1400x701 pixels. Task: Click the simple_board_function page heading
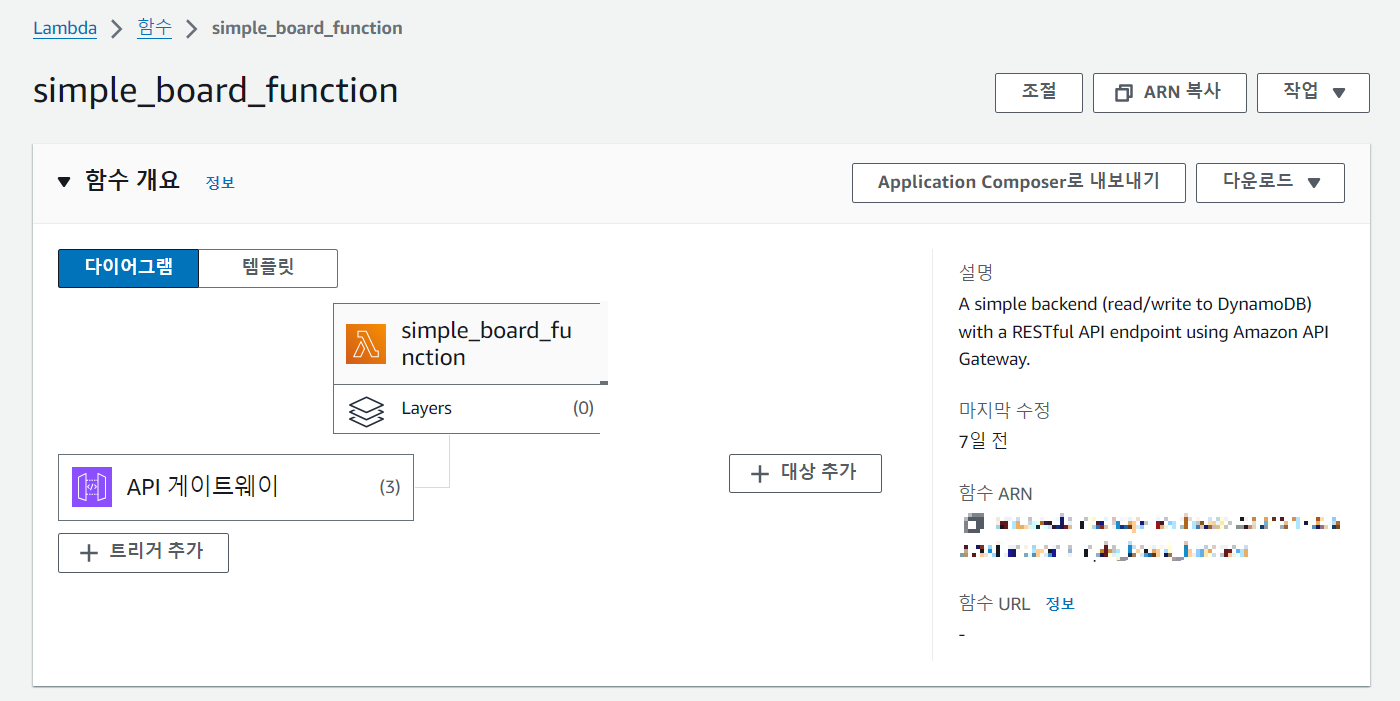216,91
